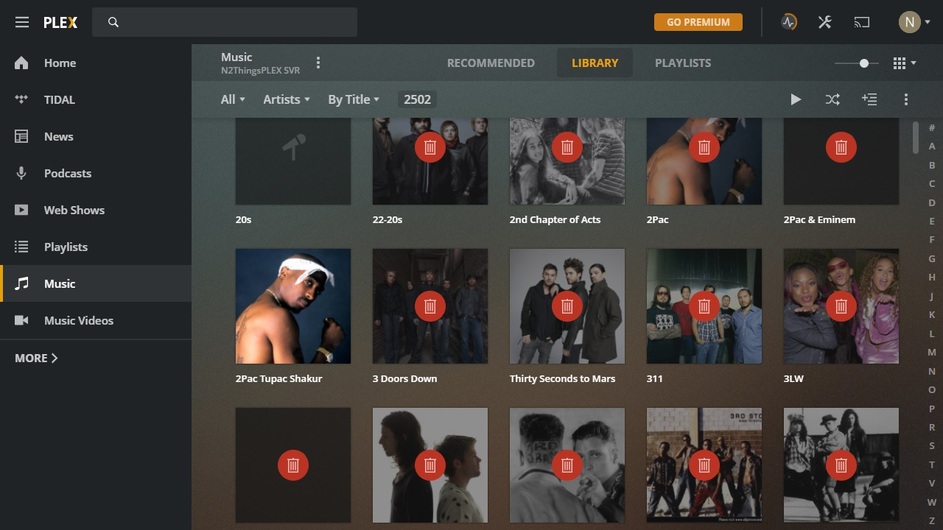Open the 22-20s artist title link
Image resolution: width=943 pixels, height=530 pixels.
click(387, 220)
